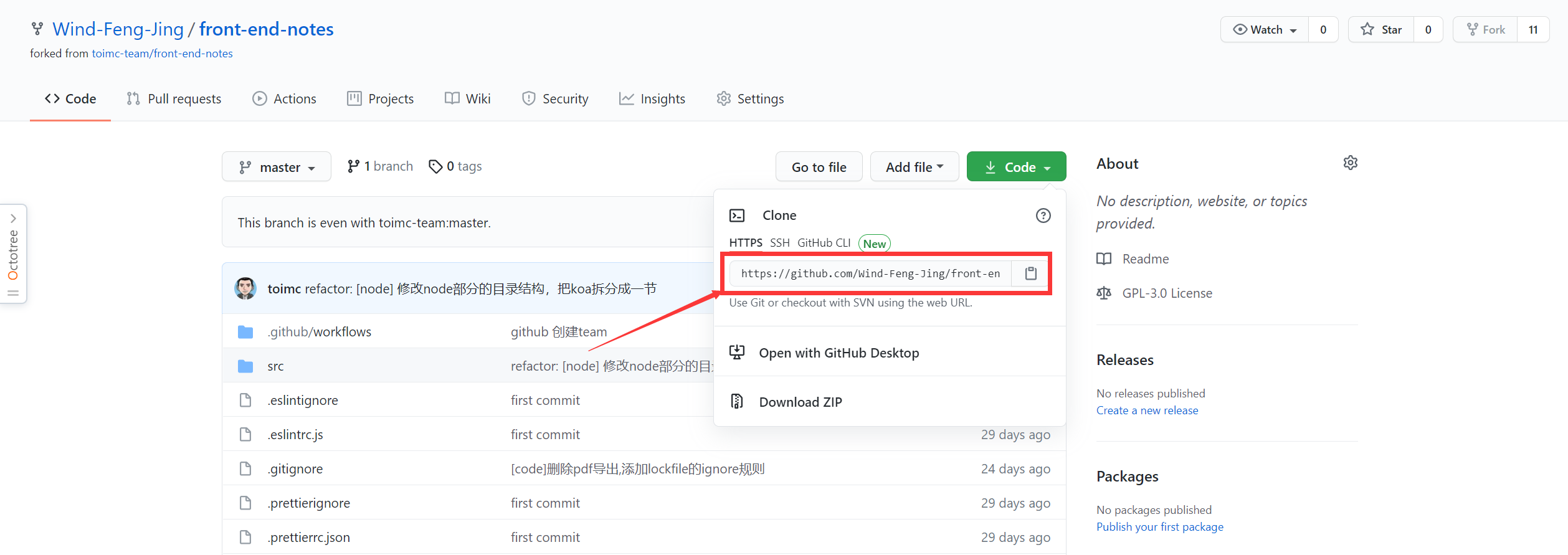Open the .eslintrc.js file
Image resolution: width=1568 pixels, height=555 pixels.
click(x=295, y=435)
